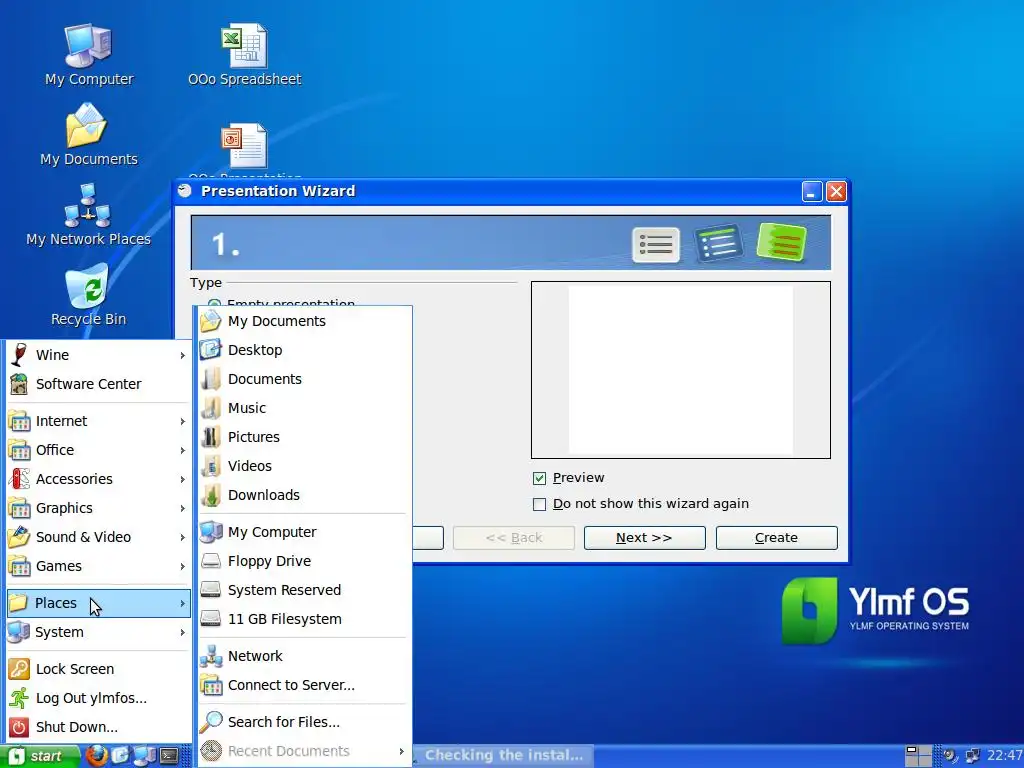The height and width of the screenshot is (768, 1024).
Task: Expand the Wine submenu
Action: [x=98, y=355]
